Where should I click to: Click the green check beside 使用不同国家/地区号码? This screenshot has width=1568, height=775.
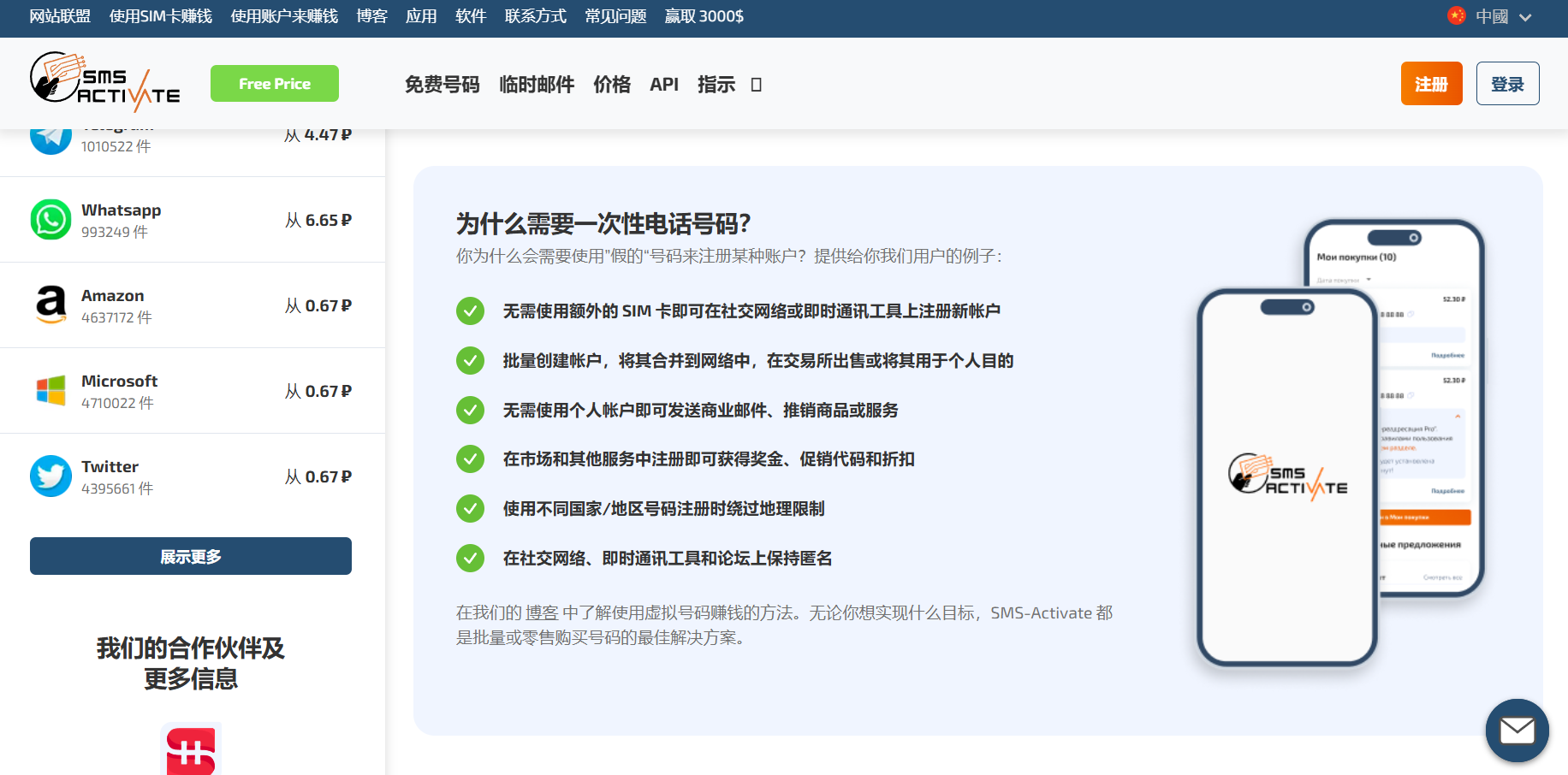click(470, 508)
